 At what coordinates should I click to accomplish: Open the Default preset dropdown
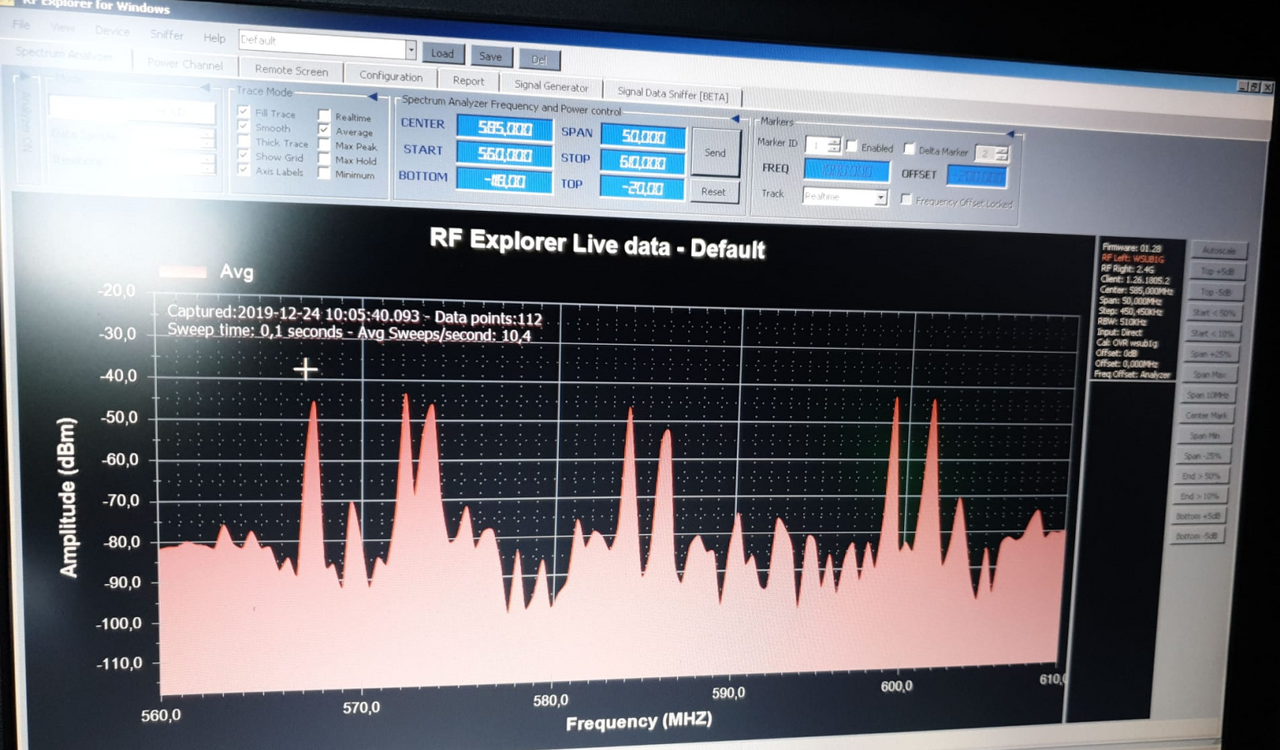(410, 49)
